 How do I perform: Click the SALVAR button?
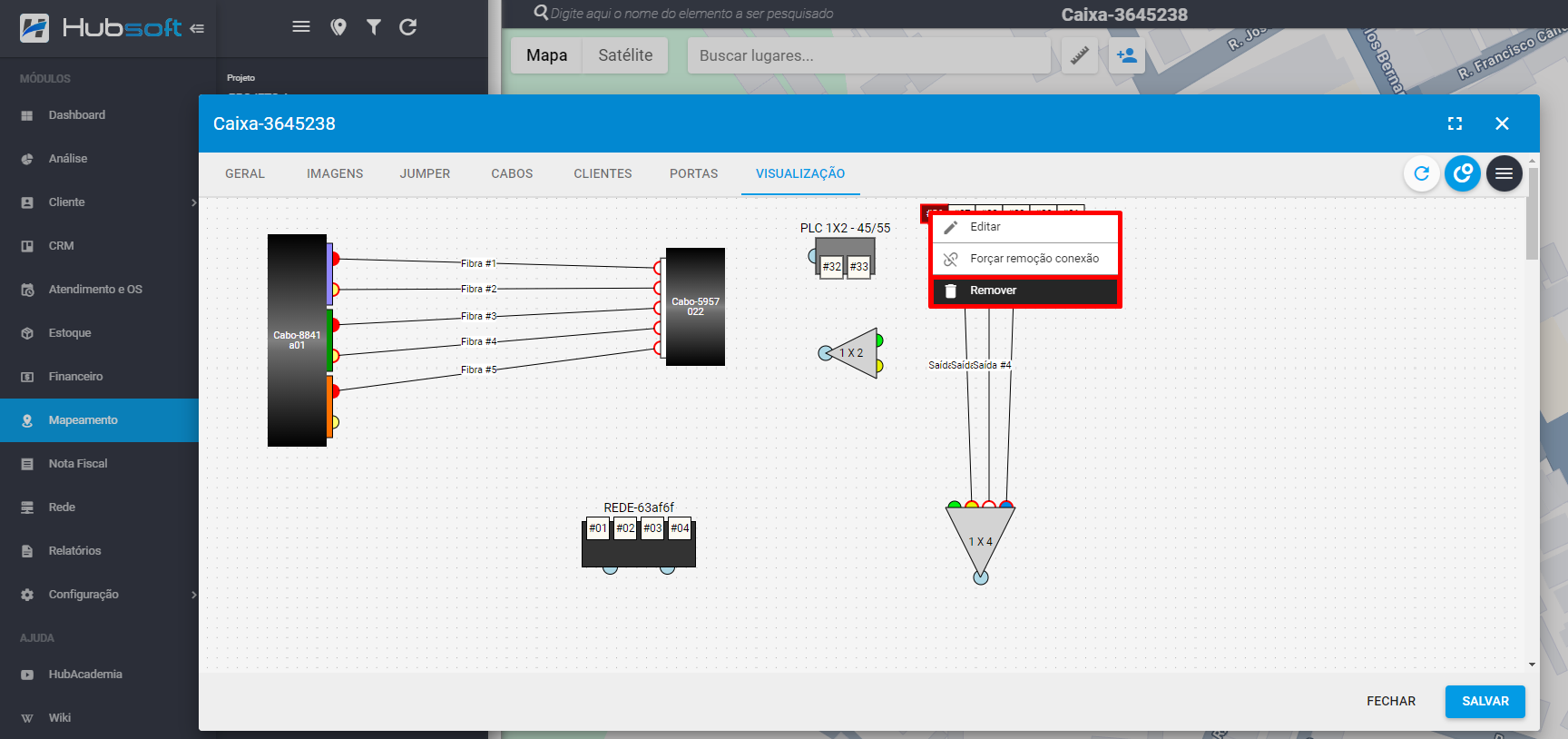pos(1485,701)
